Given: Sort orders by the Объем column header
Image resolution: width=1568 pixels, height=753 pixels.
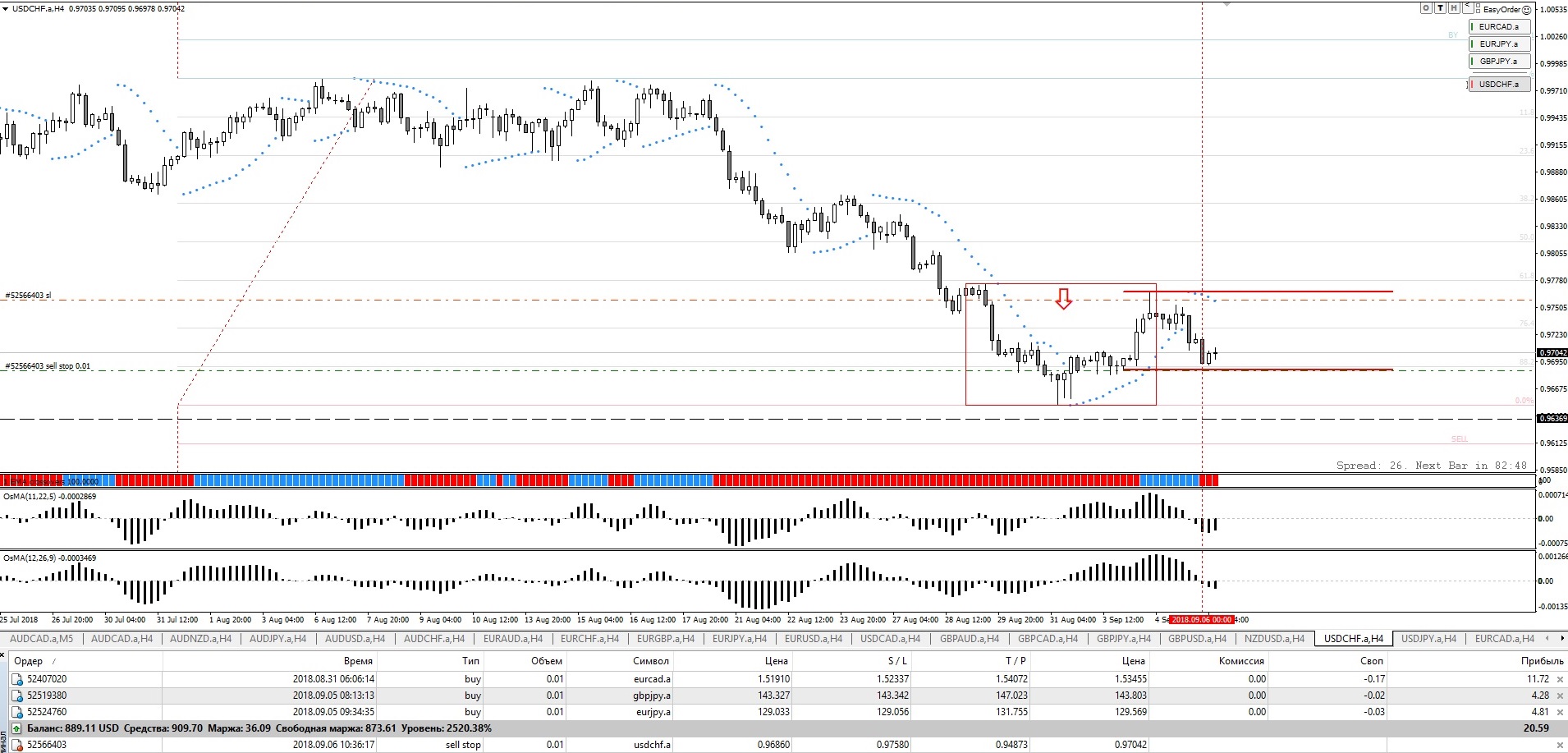Looking at the screenshot, I should pyautogui.click(x=525, y=661).
